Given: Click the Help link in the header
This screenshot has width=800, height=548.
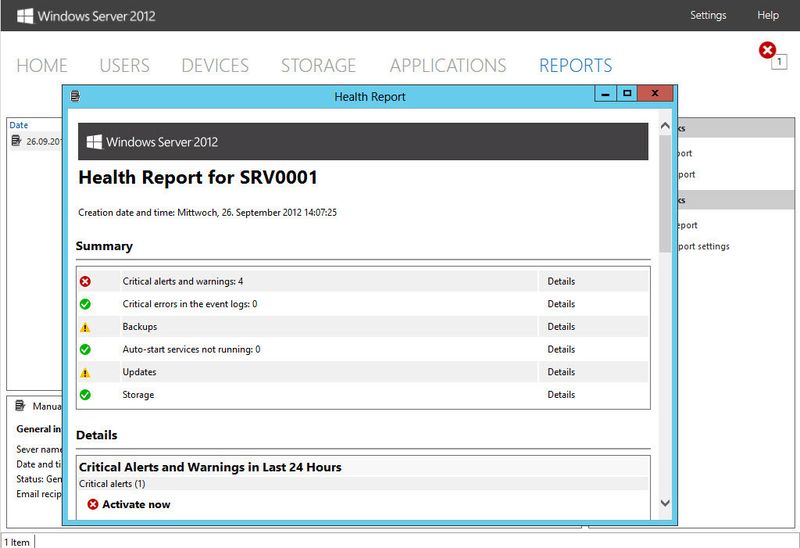Looking at the screenshot, I should click(x=768, y=15).
